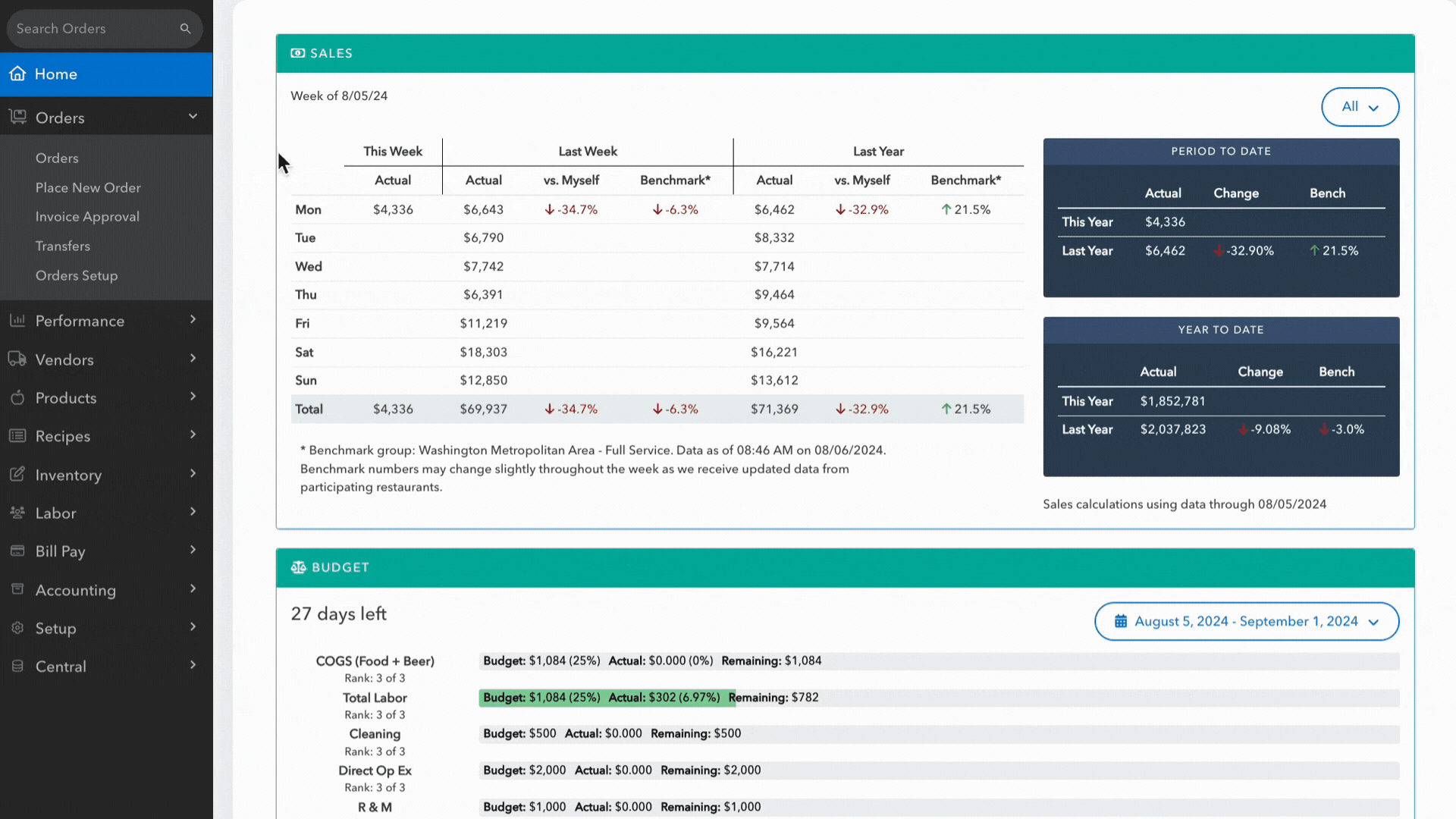Image resolution: width=1456 pixels, height=819 pixels.
Task: Focus the Search Orders field
Action: click(x=105, y=29)
